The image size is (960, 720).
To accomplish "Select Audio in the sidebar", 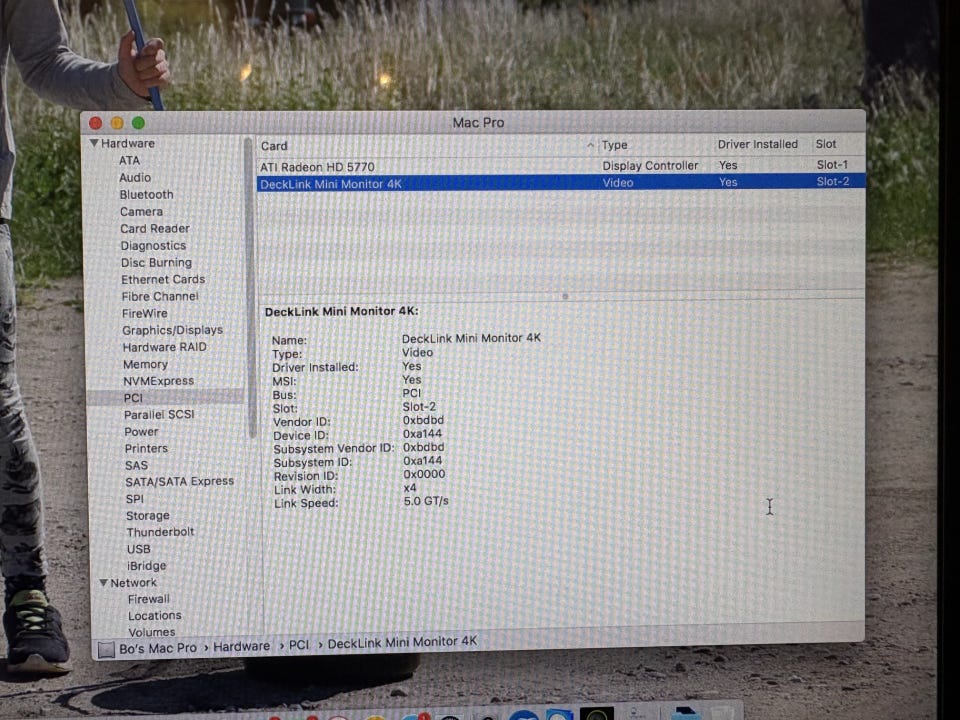I will point(135,178).
